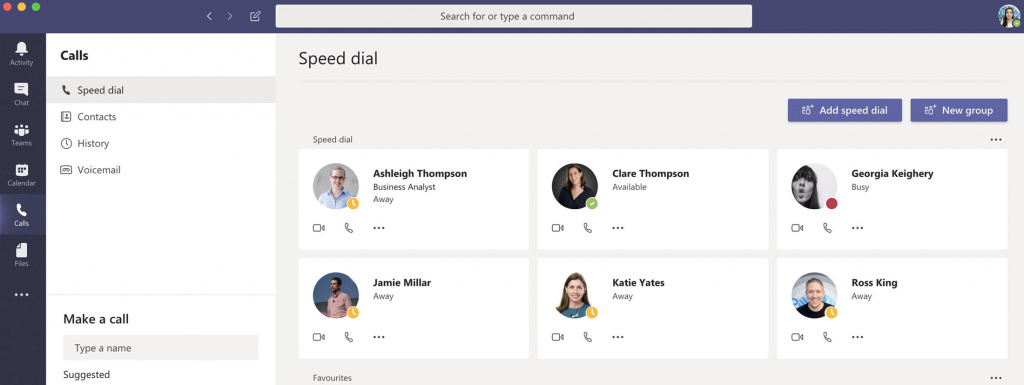Call Ross King using phone icon
The height and width of the screenshot is (385, 1024).
click(827, 337)
